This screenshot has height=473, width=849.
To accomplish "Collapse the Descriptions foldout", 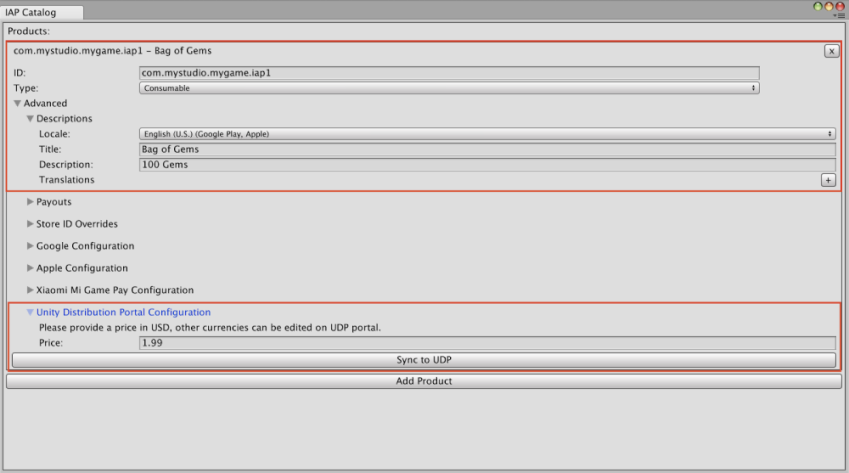I will tap(31, 119).
